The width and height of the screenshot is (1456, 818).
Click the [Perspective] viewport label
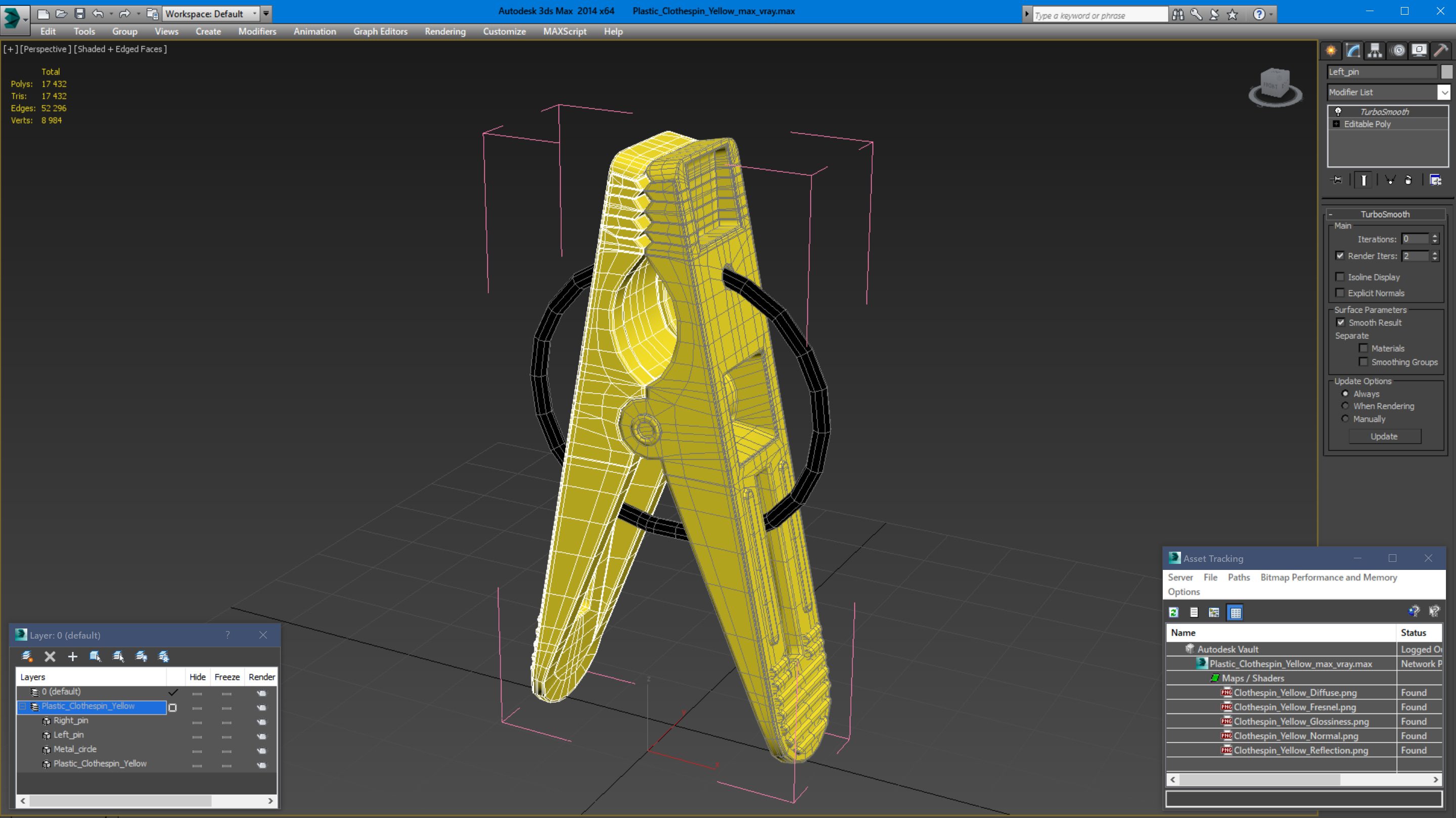tap(46, 49)
